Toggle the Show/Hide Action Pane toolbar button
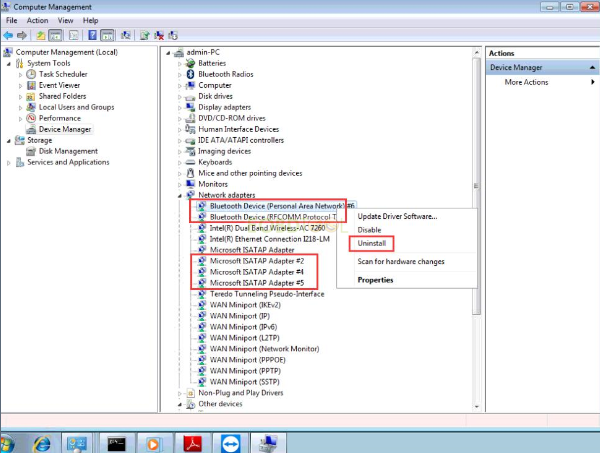Screen dimensions: 600x453 [x=107, y=36]
